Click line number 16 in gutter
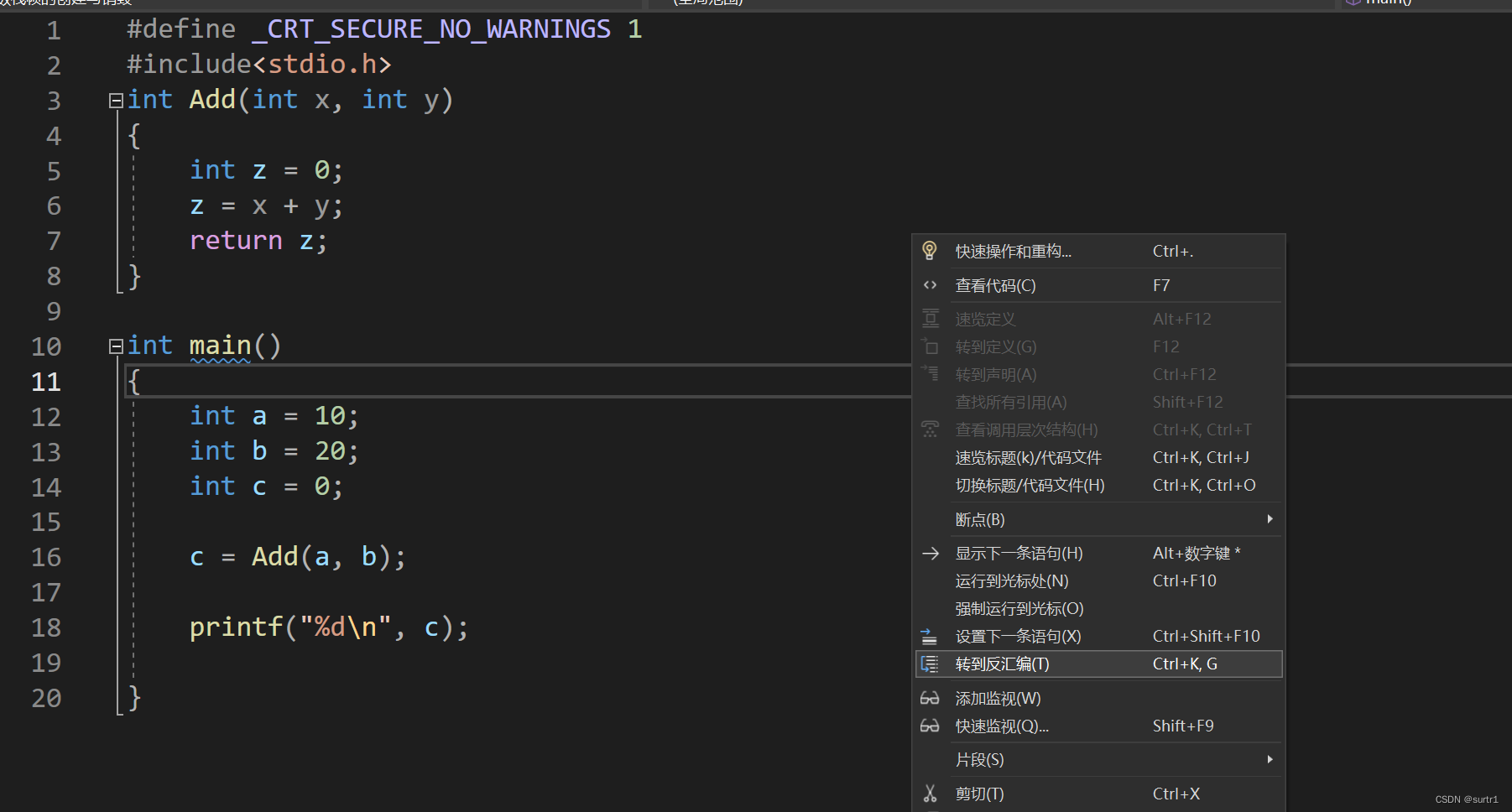This screenshot has height=812, width=1512. [46, 557]
